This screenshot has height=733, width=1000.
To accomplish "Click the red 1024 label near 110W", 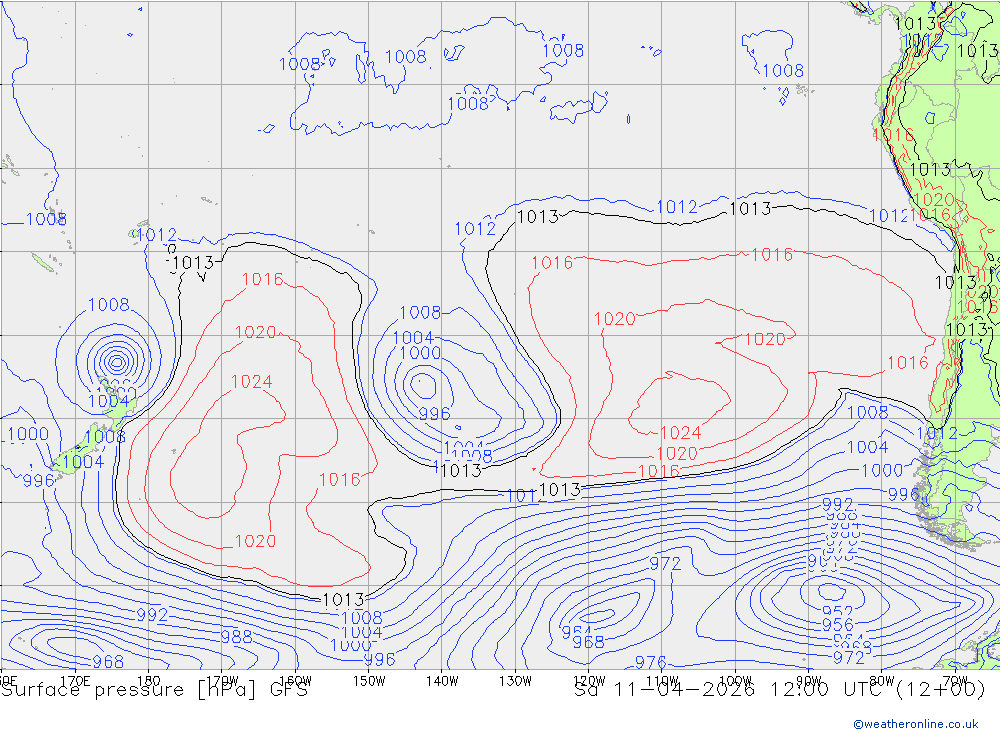I will pyautogui.click(x=680, y=433).
